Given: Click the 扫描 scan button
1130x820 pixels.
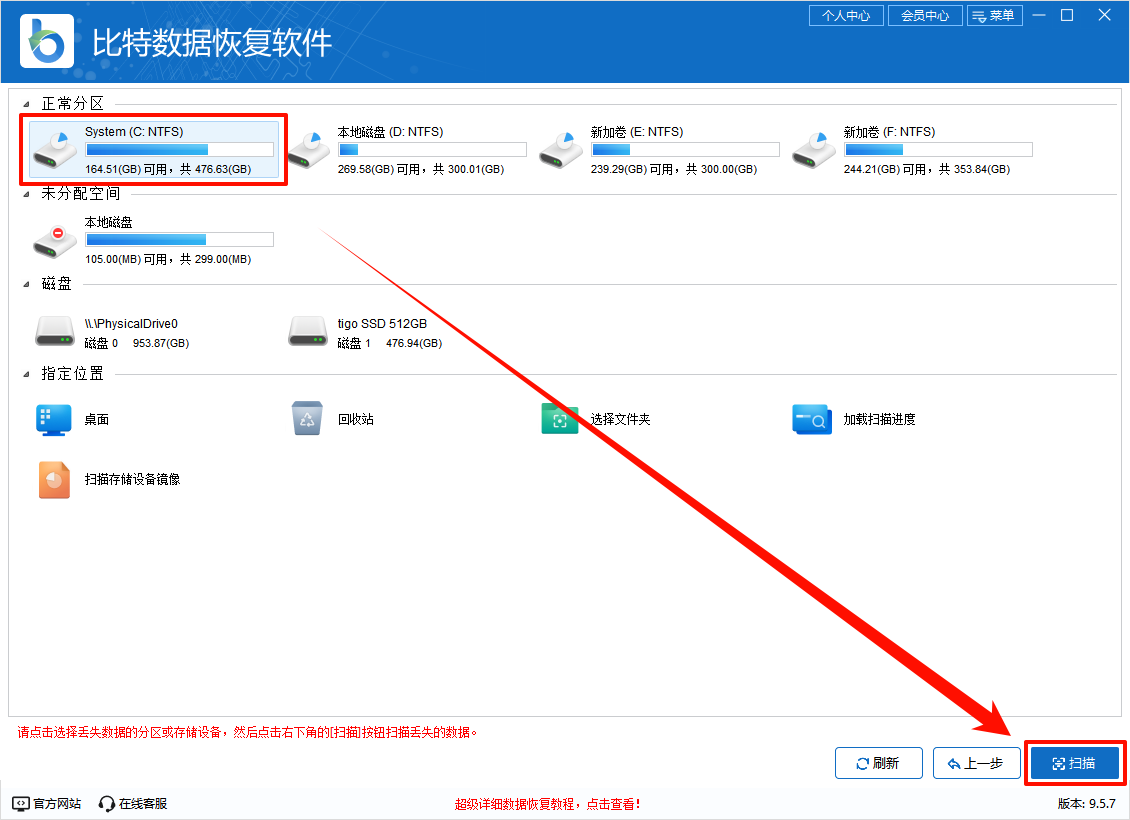Looking at the screenshot, I should click(x=1074, y=762).
